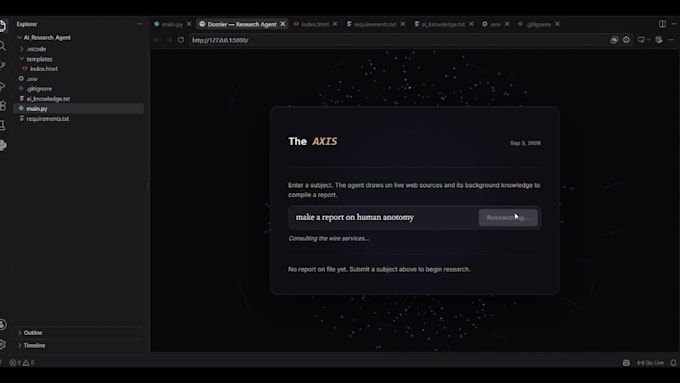Open the .env file in explorer
Viewport: 680px width, 383px height.
click(x=32, y=79)
